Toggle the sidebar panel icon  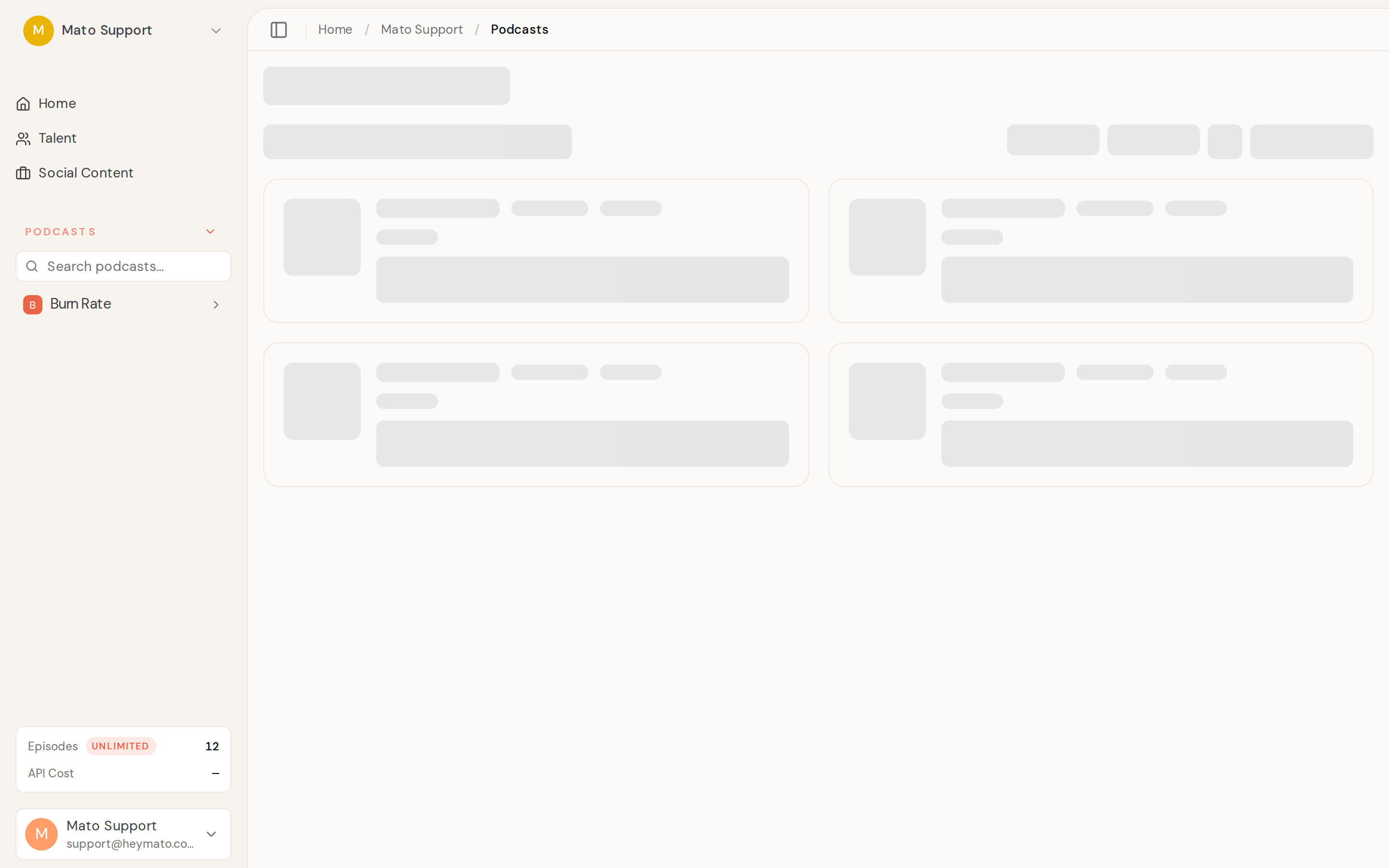(278, 29)
